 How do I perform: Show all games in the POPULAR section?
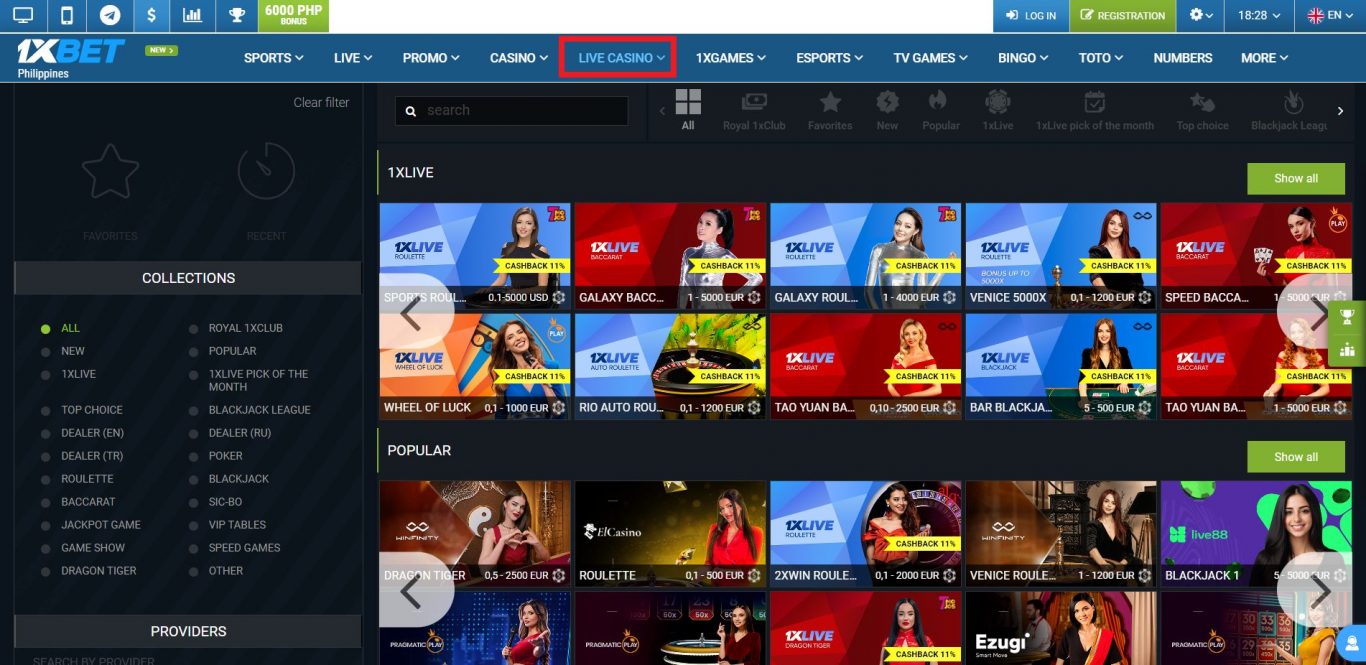click(1296, 457)
